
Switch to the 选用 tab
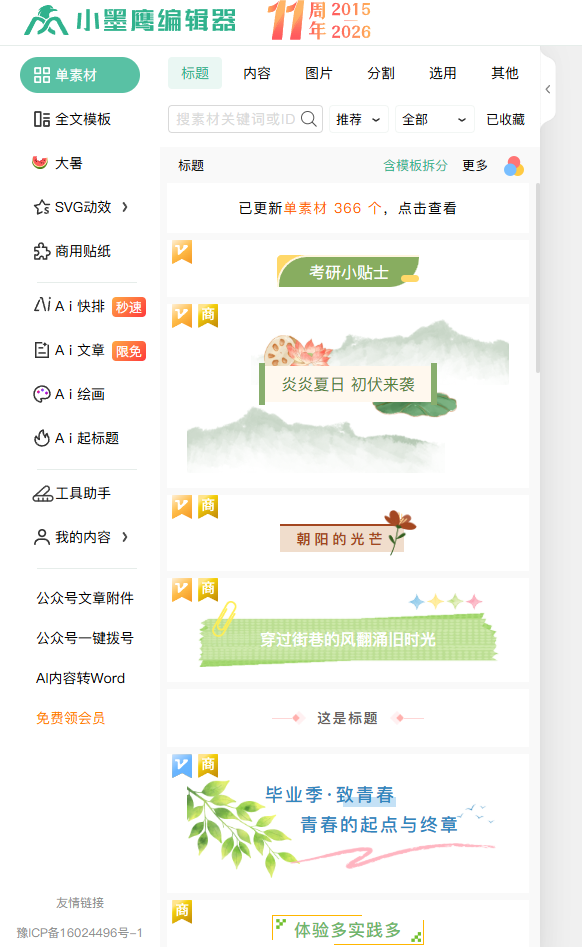pyautogui.click(x=443, y=73)
